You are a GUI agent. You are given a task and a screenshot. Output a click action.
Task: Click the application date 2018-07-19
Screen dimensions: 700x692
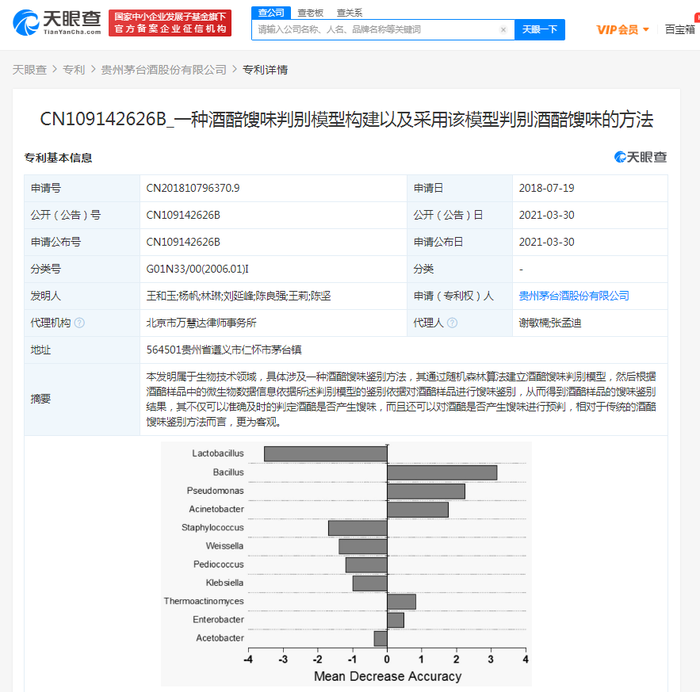tap(546, 188)
